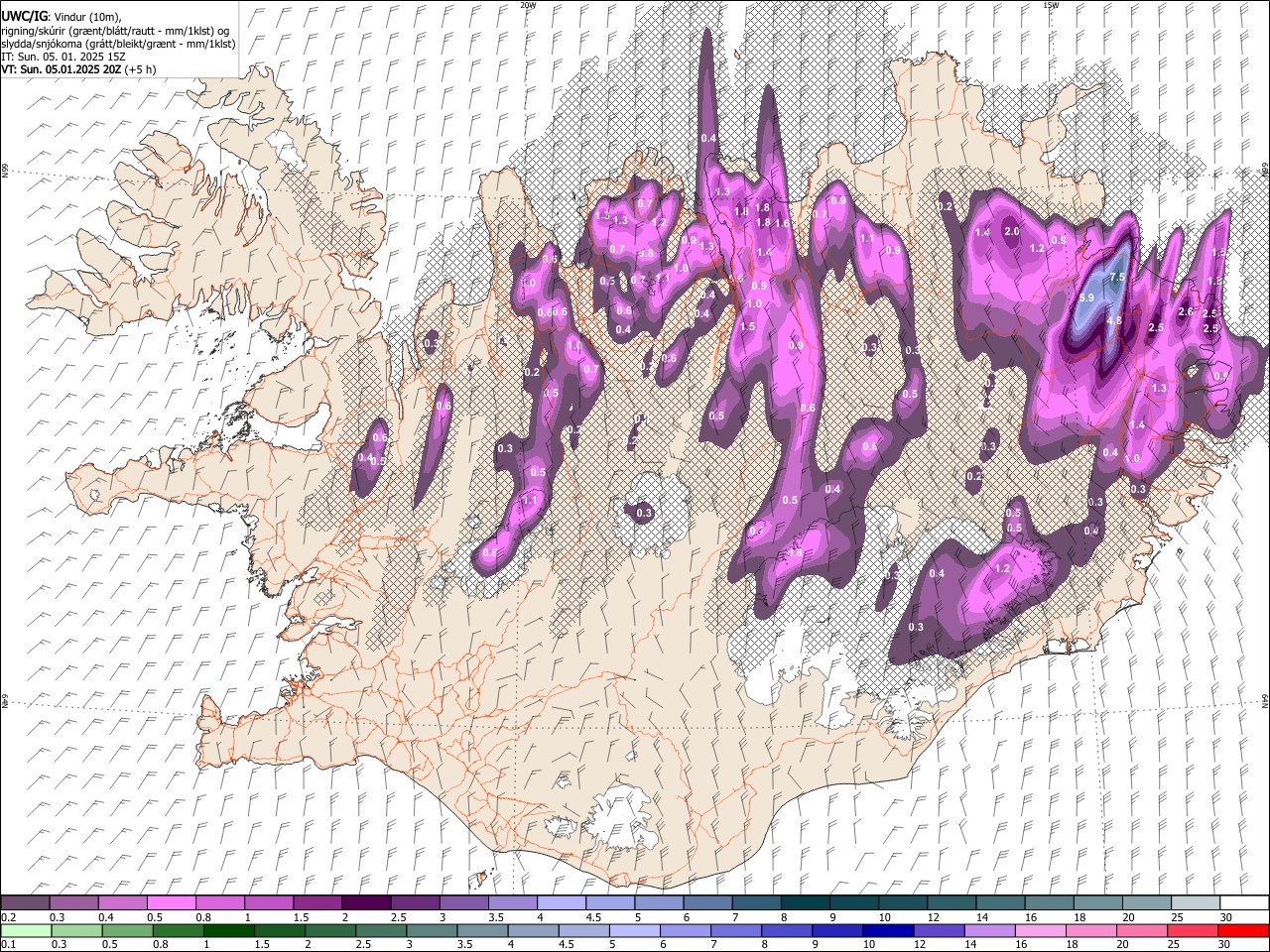The width and height of the screenshot is (1270, 952).
Task: Click the 5.9 snowfall value on the map
Action: (x=1086, y=297)
